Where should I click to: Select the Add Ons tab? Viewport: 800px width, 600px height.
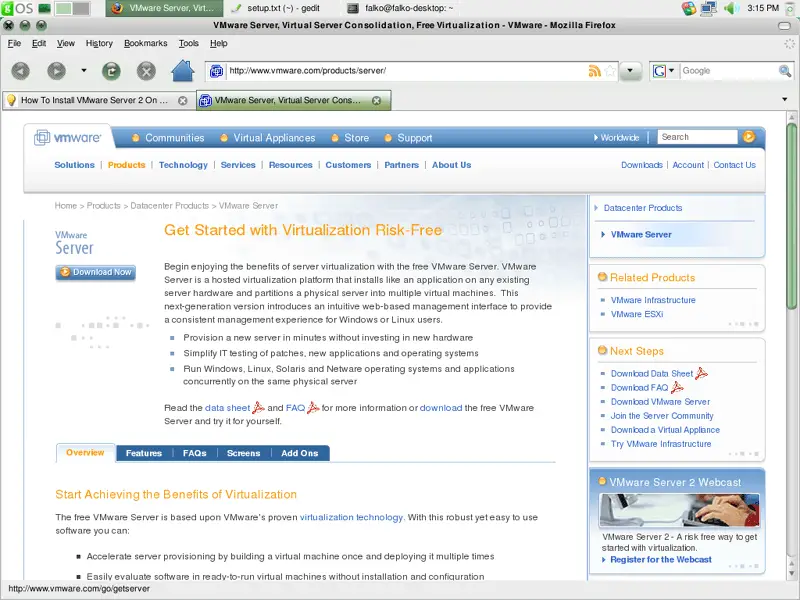[299, 453]
